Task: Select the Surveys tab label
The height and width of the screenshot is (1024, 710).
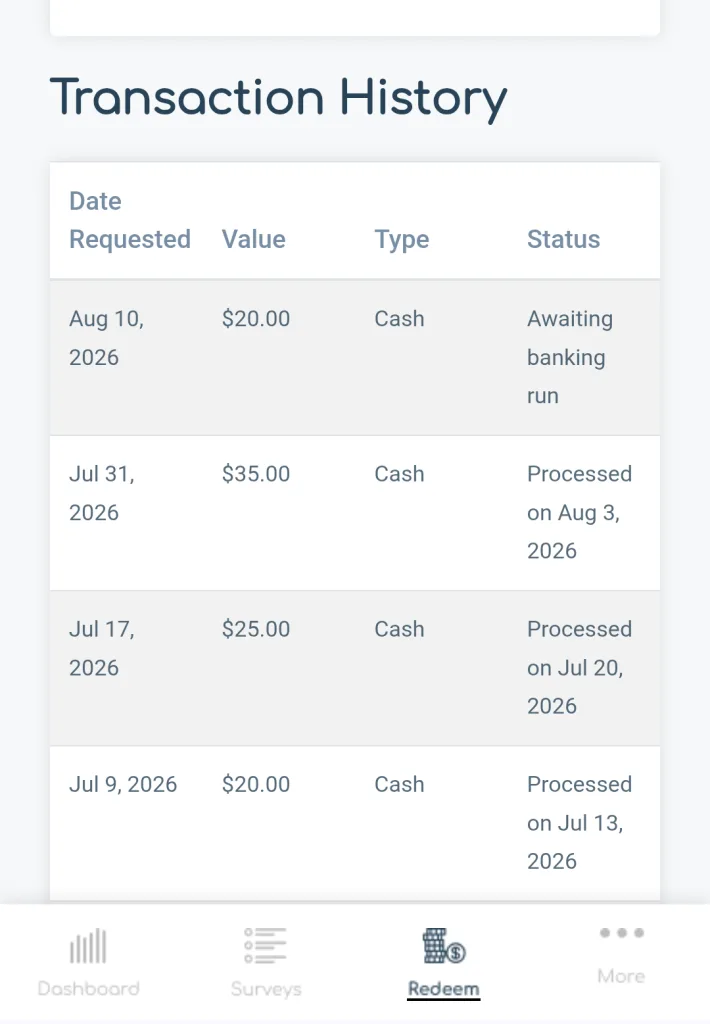Action: pyautogui.click(x=266, y=989)
